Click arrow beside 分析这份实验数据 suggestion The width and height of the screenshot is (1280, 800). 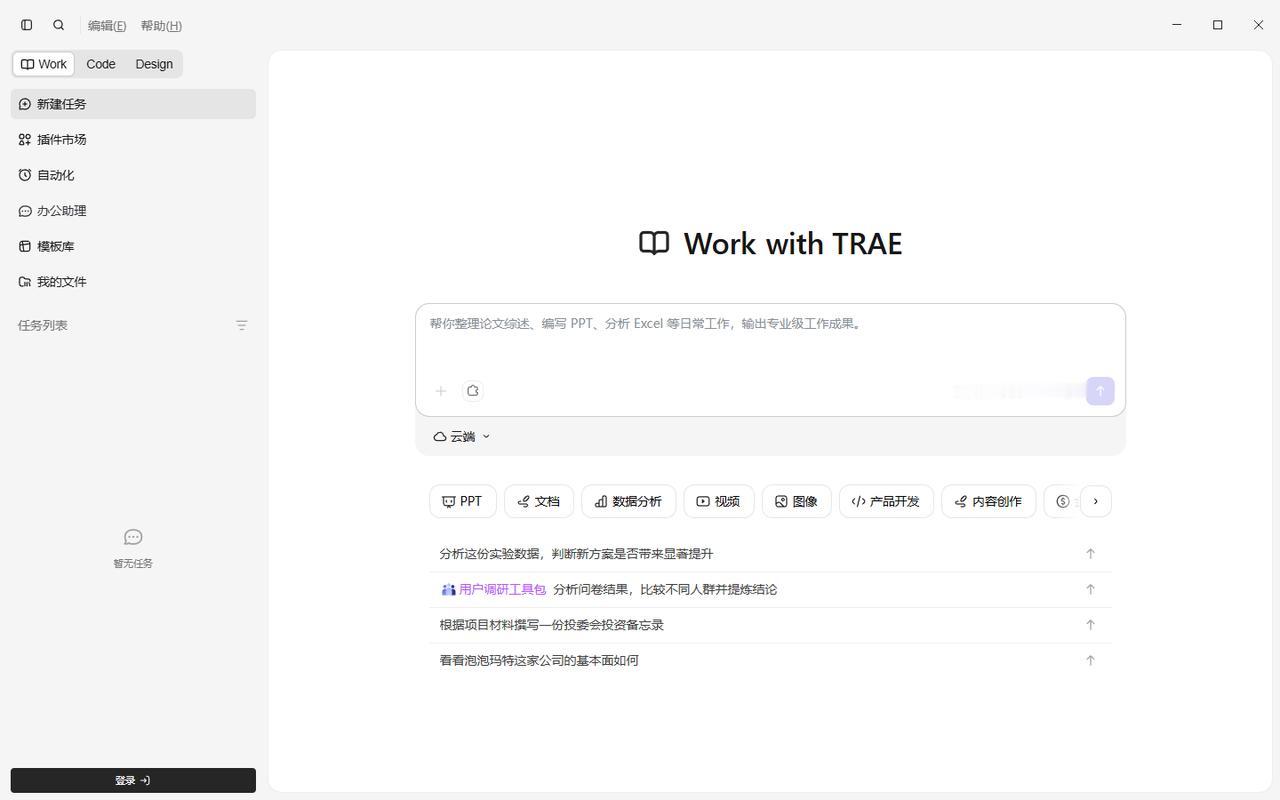pyautogui.click(x=1090, y=554)
